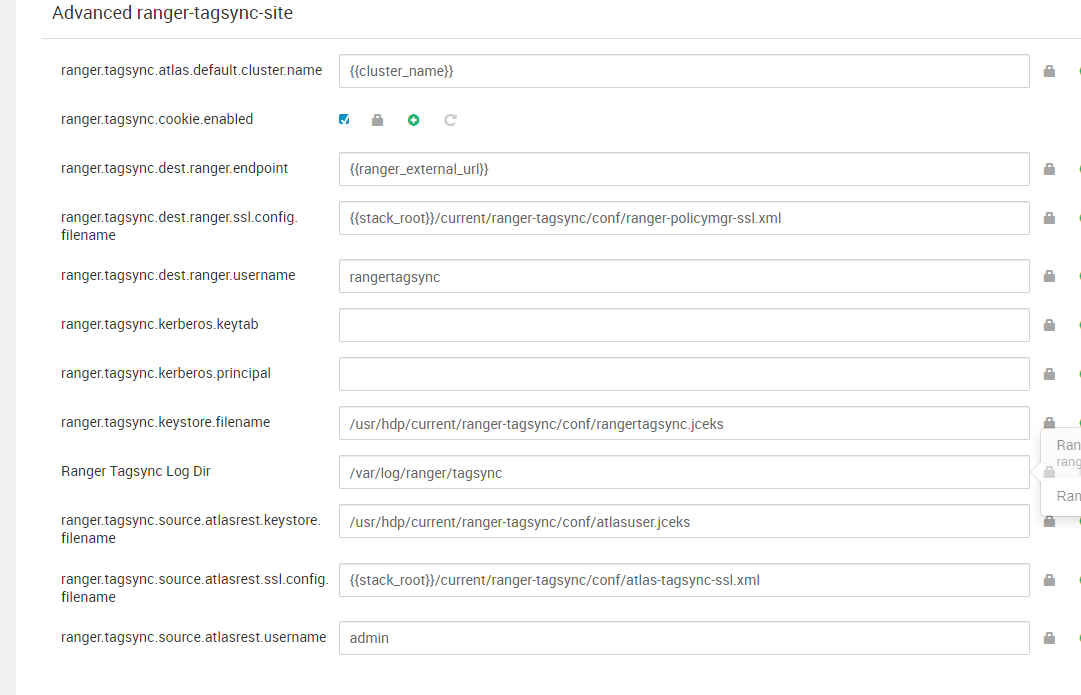Click lock icon for ranger.tagsync.dest.ranger.endpoint
The height and width of the screenshot is (695, 1081).
1049,169
